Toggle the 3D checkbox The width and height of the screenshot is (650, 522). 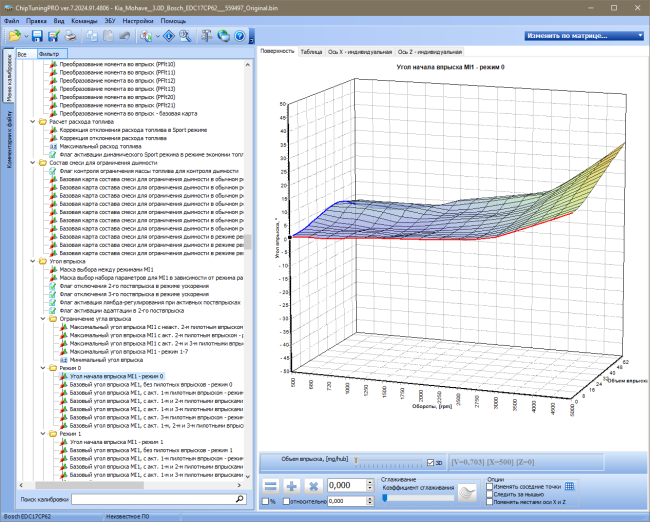430,462
